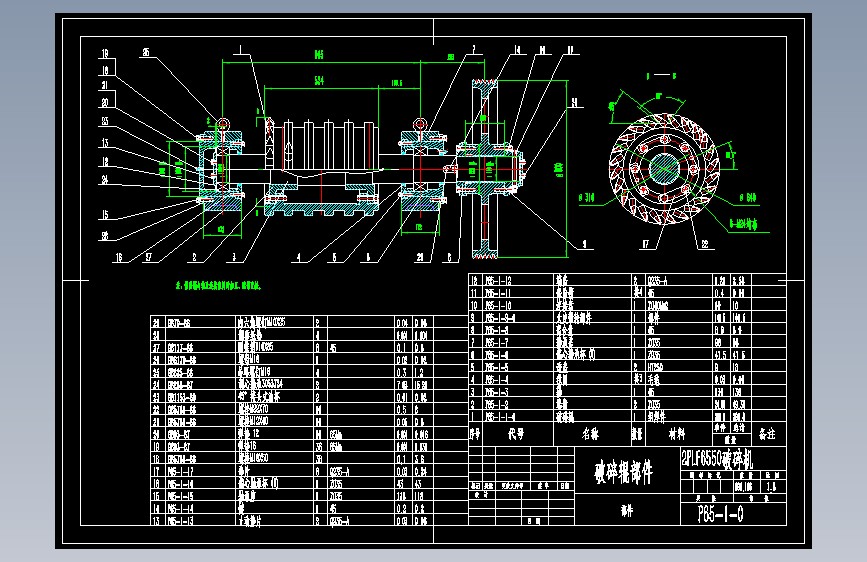This screenshot has height=562, width=867.
Task: Select the column header '名称'
Action: pyautogui.click(x=590, y=434)
